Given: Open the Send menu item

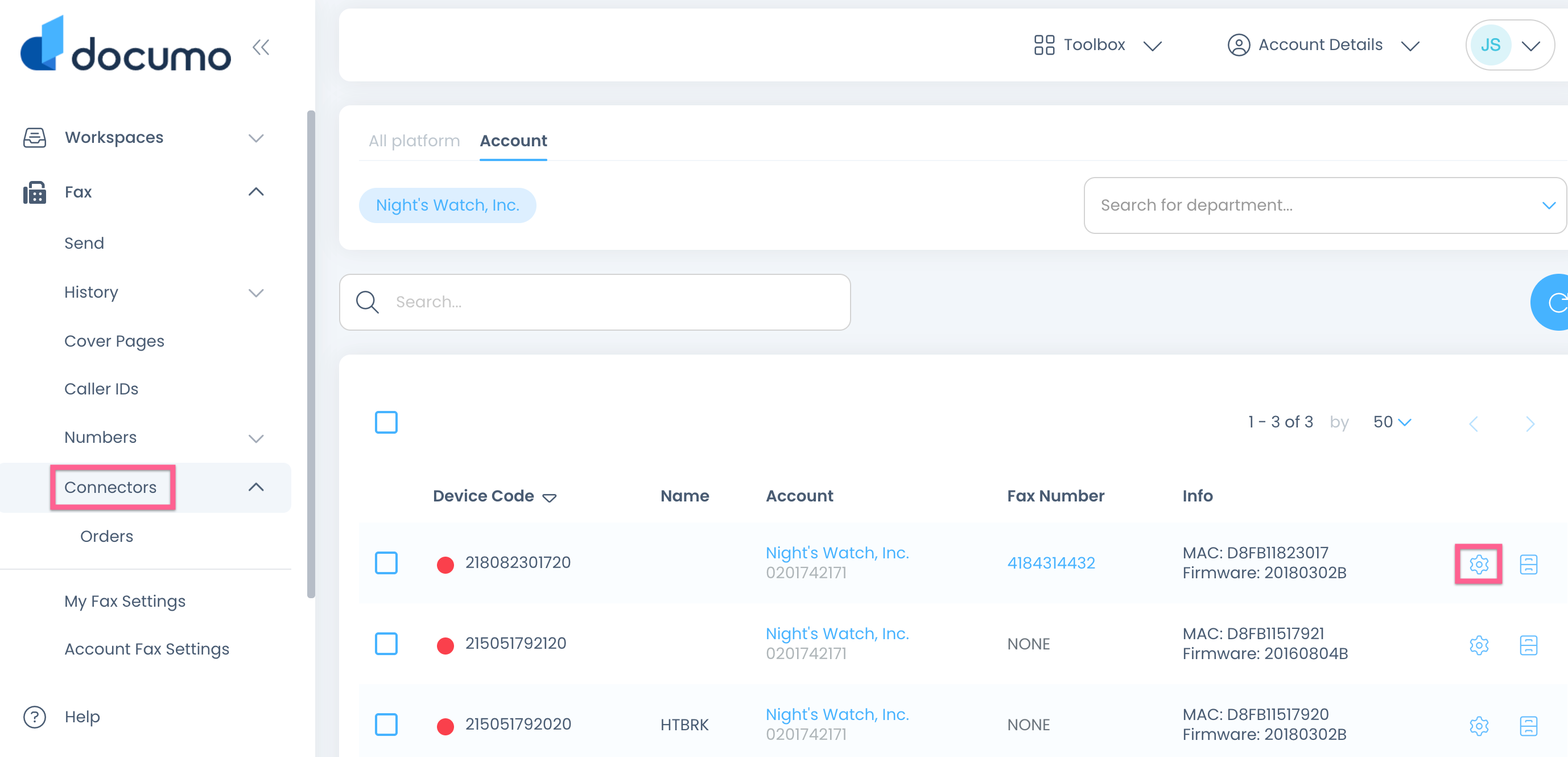Looking at the screenshot, I should point(84,243).
